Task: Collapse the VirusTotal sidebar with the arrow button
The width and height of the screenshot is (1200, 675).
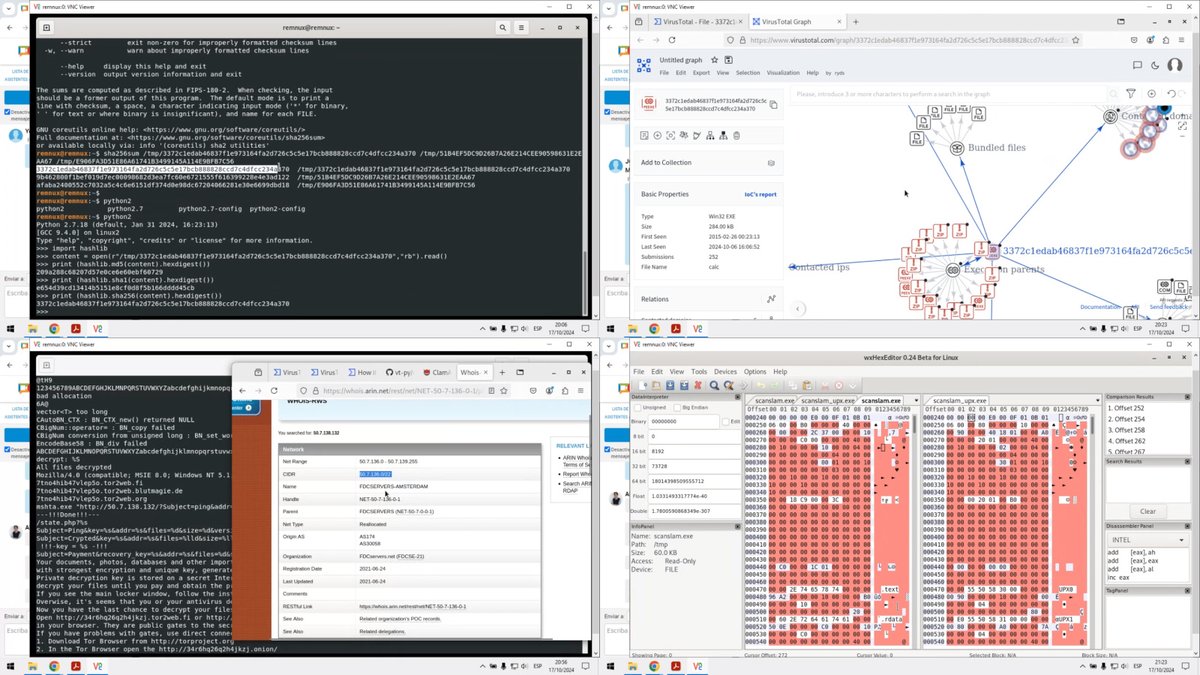Action: pos(798,309)
